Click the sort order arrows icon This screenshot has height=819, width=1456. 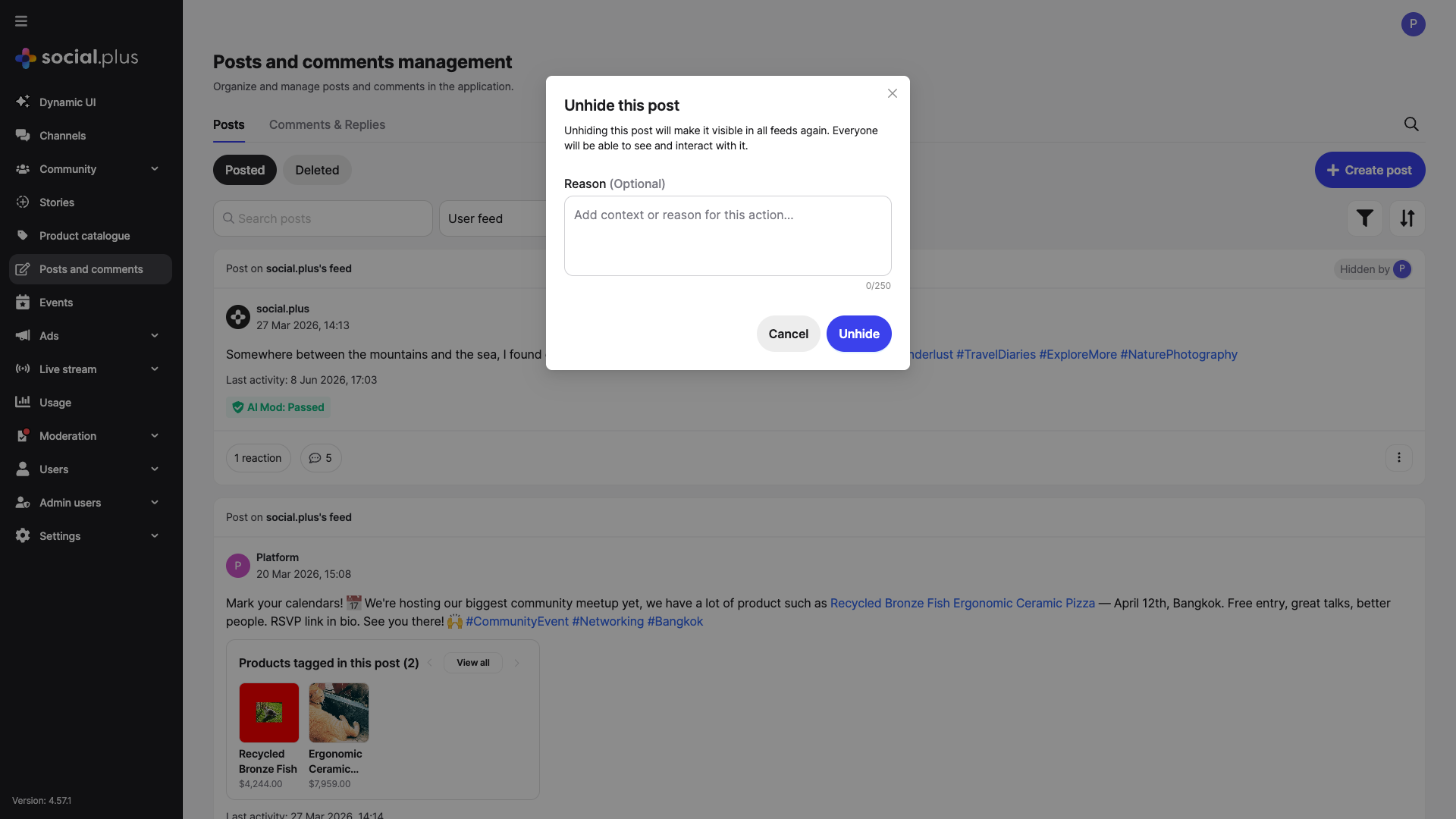[x=1407, y=218]
